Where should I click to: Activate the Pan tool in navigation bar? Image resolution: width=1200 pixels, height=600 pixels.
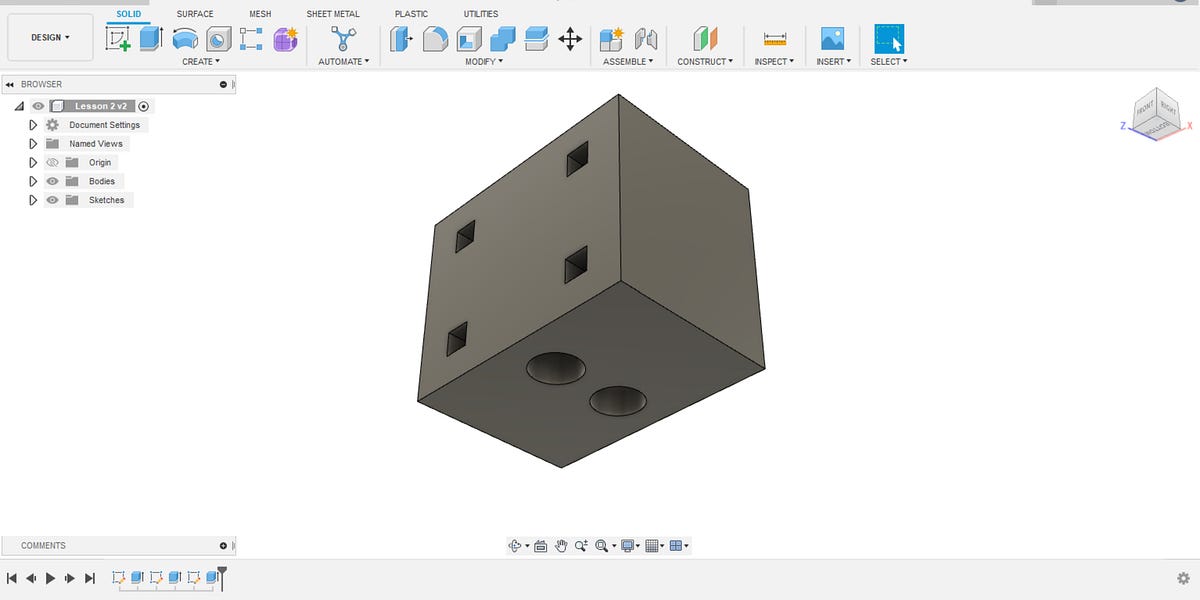click(x=561, y=545)
